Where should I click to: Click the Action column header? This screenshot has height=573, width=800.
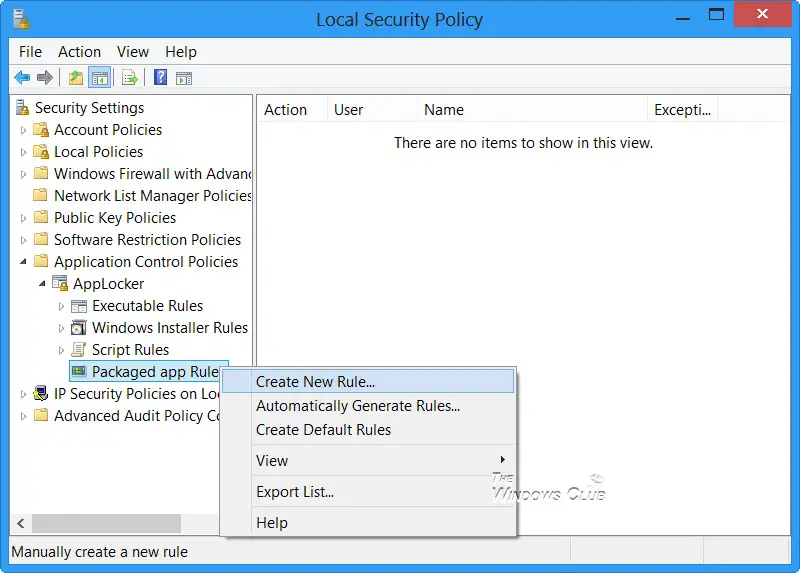pyautogui.click(x=292, y=110)
